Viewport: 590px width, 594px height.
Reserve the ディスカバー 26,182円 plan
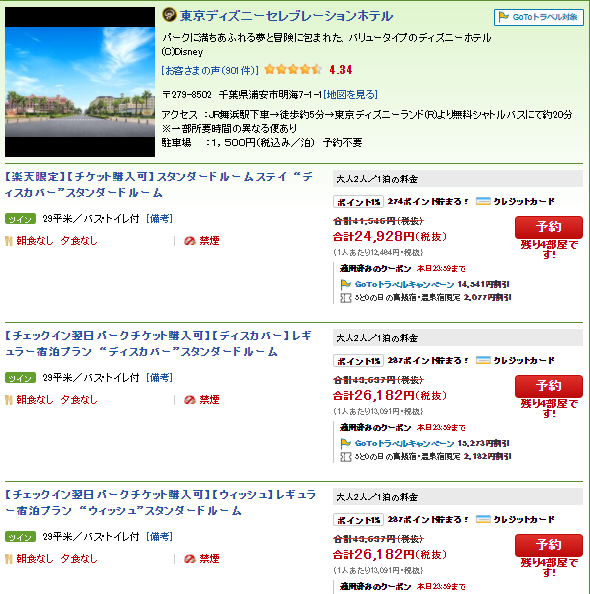tap(548, 386)
